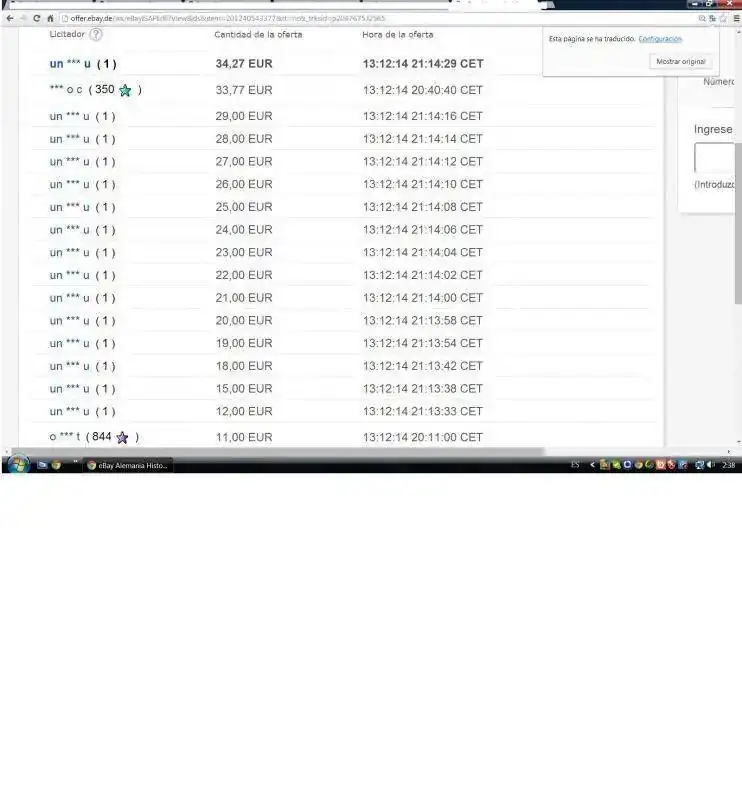The width and height of the screenshot is (742, 800).
Task: Click the volume icon in system tray
Action: (x=710, y=465)
